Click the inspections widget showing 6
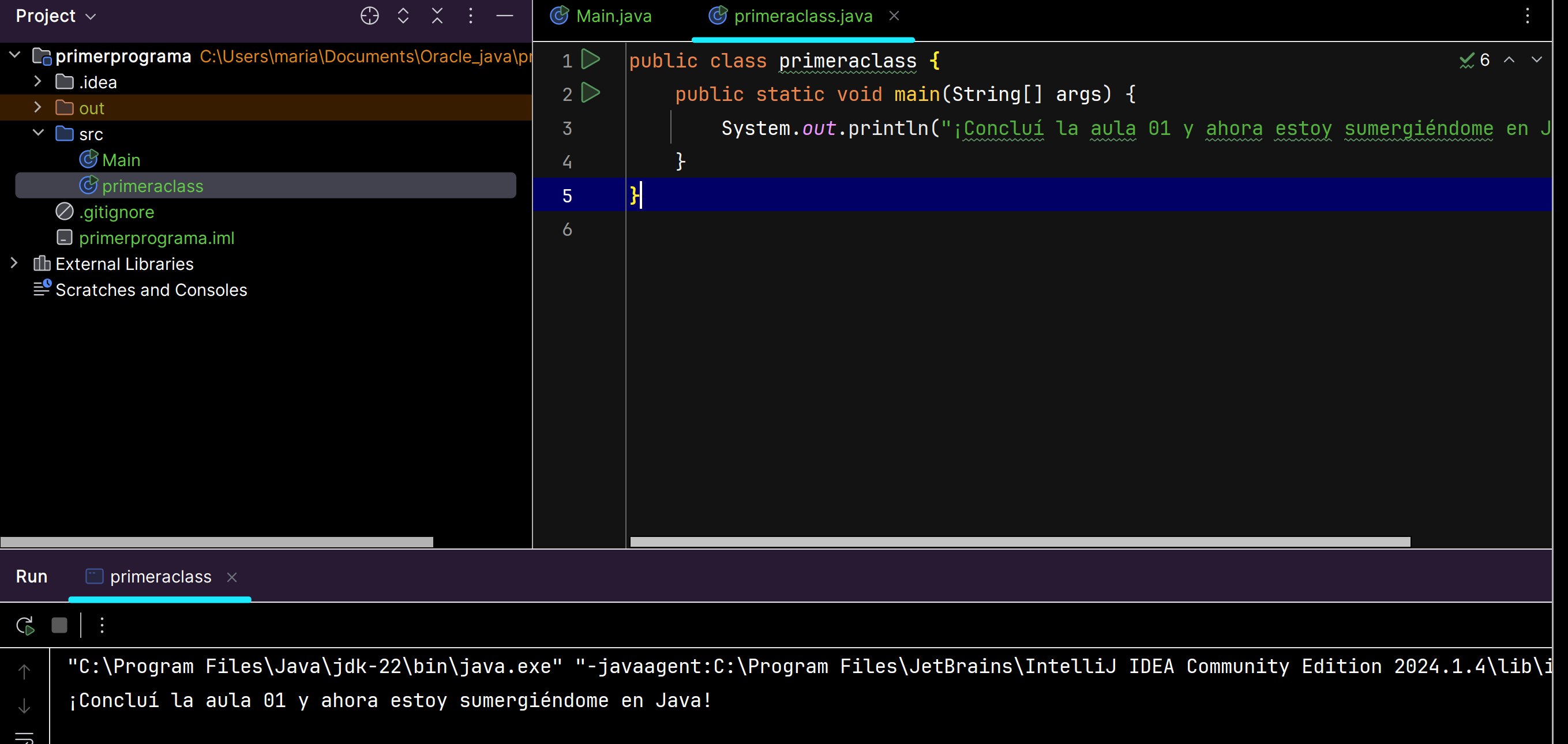 (x=1475, y=59)
